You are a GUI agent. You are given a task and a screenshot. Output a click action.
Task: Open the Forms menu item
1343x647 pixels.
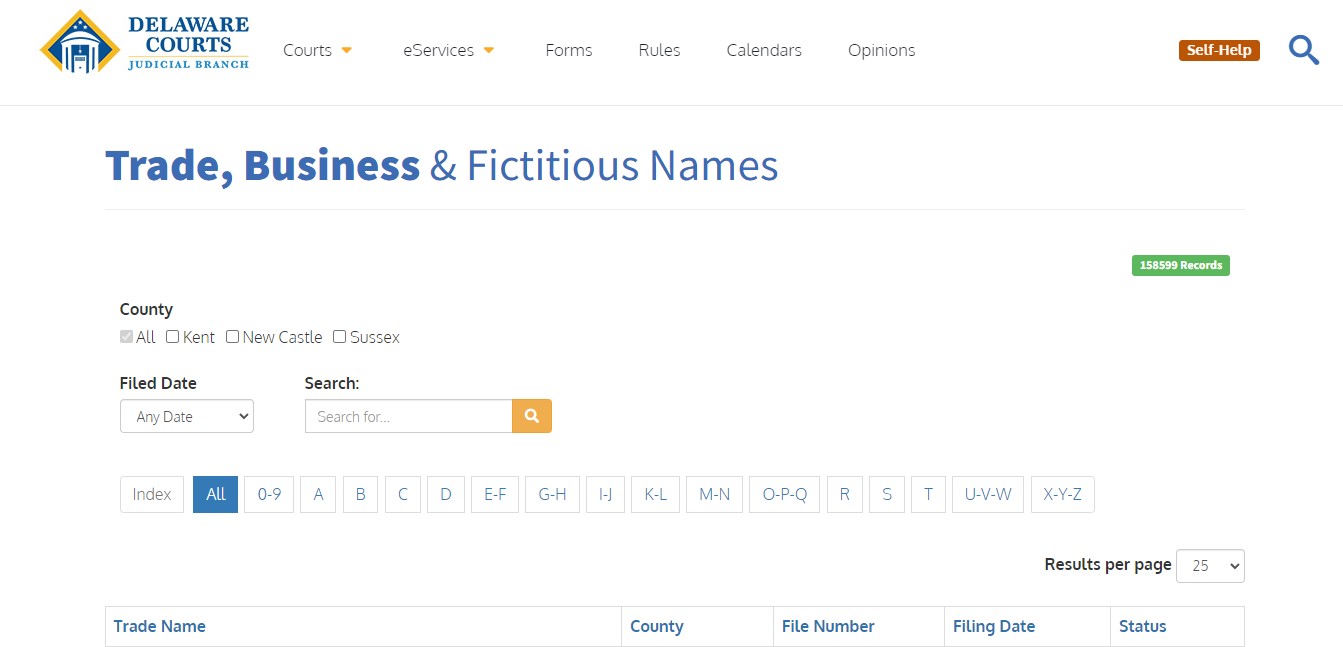click(x=568, y=49)
